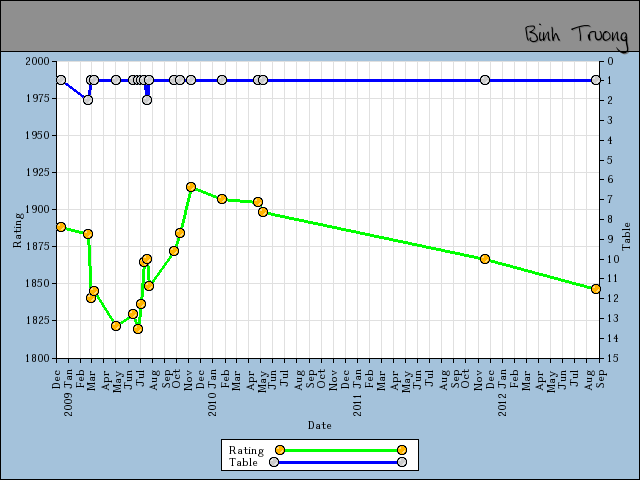Click the '1900' rating axis label
This screenshot has height=480, width=640.
pos(37,209)
